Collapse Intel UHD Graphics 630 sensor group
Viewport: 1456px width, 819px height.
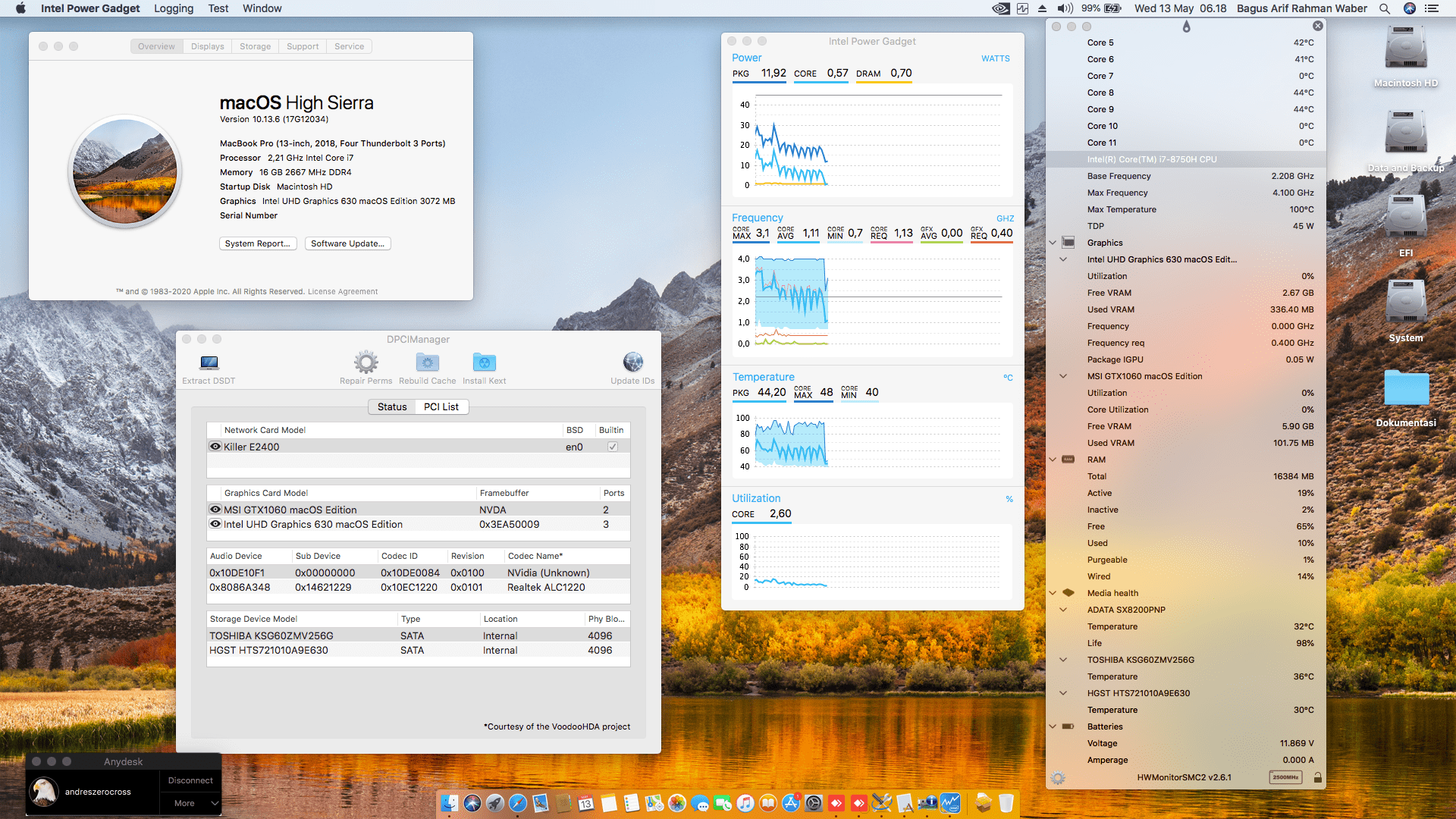point(1063,259)
